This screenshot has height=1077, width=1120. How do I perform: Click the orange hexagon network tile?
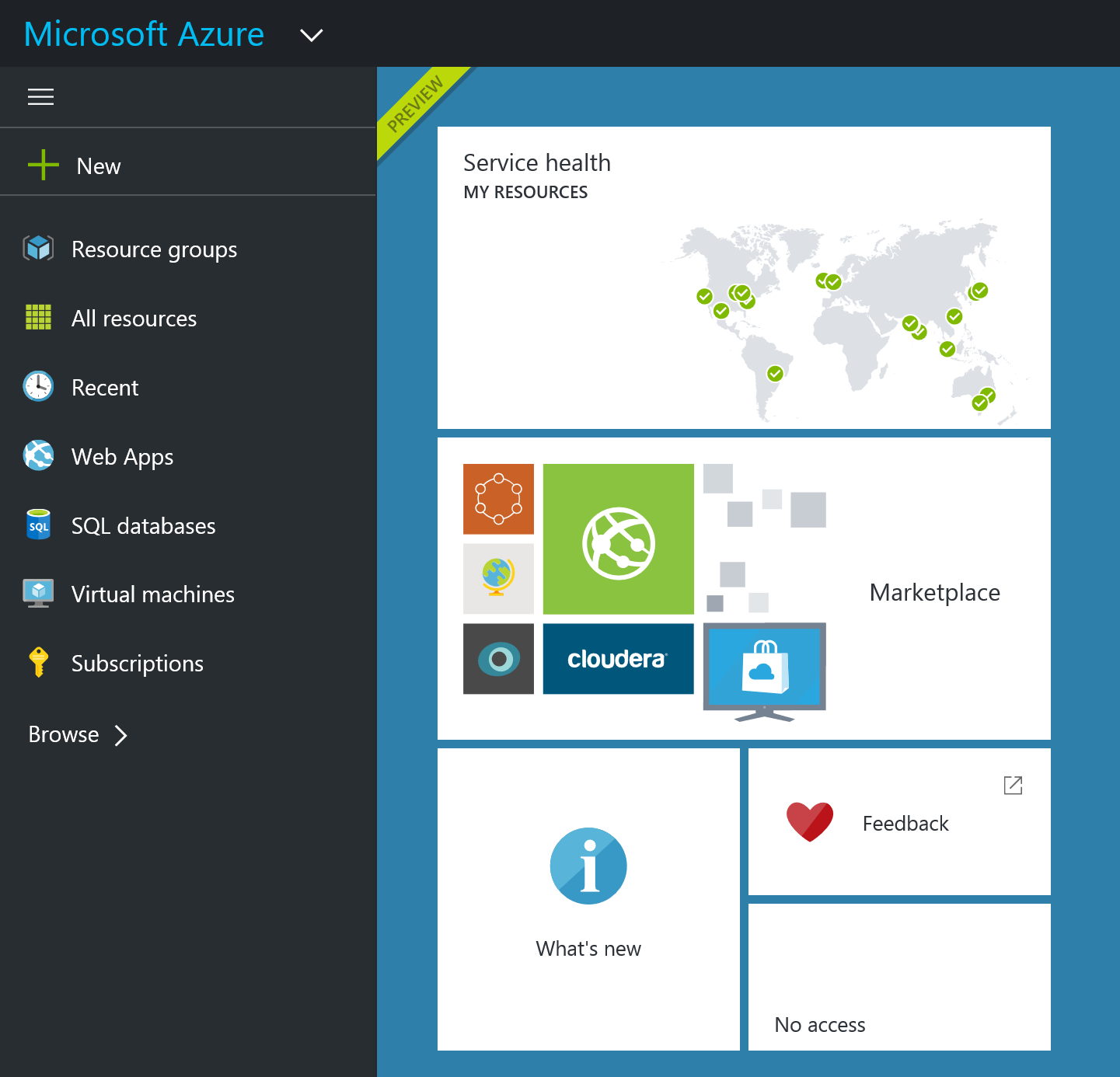(x=498, y=499)
